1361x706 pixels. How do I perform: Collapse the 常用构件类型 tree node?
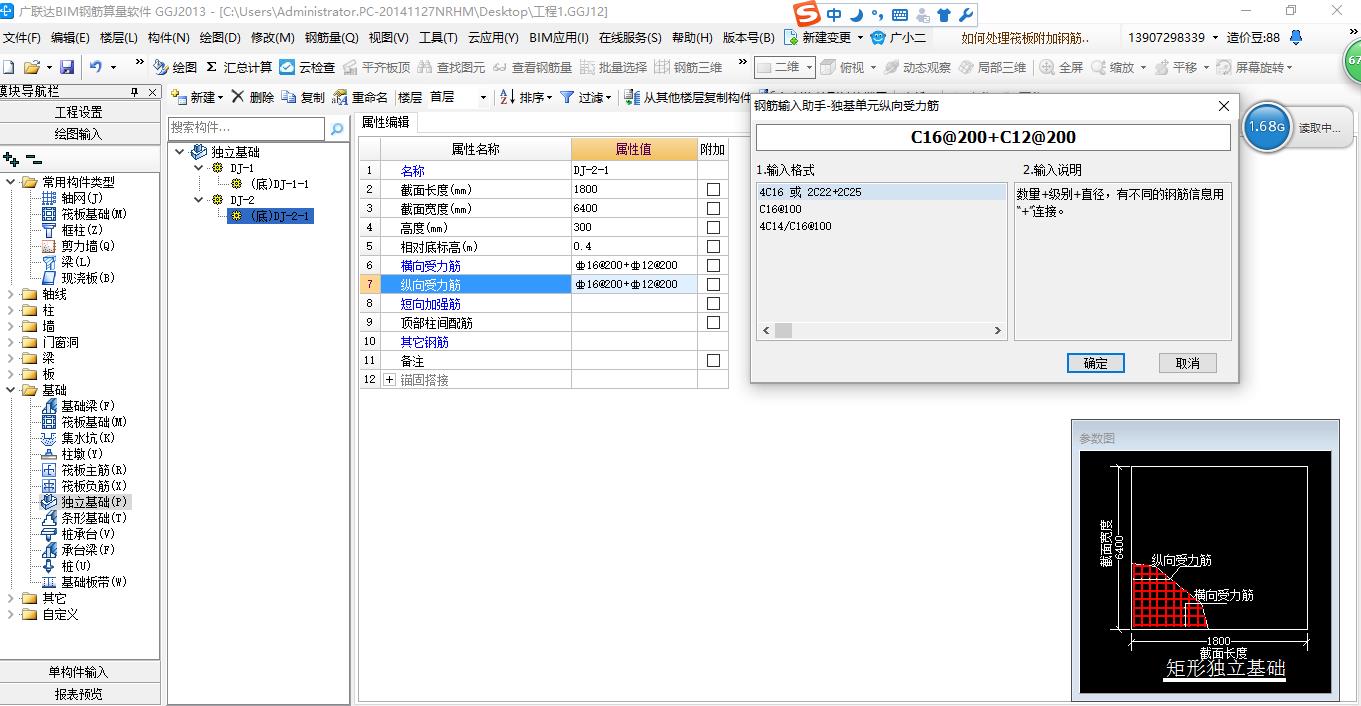(11, 182)
